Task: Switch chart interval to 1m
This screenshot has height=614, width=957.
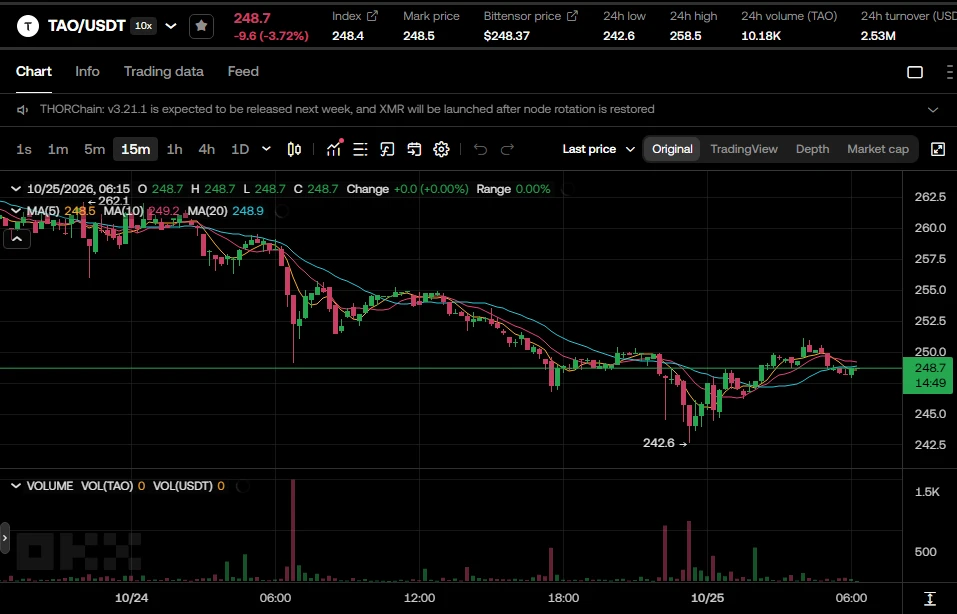Action: pos(58,149)
